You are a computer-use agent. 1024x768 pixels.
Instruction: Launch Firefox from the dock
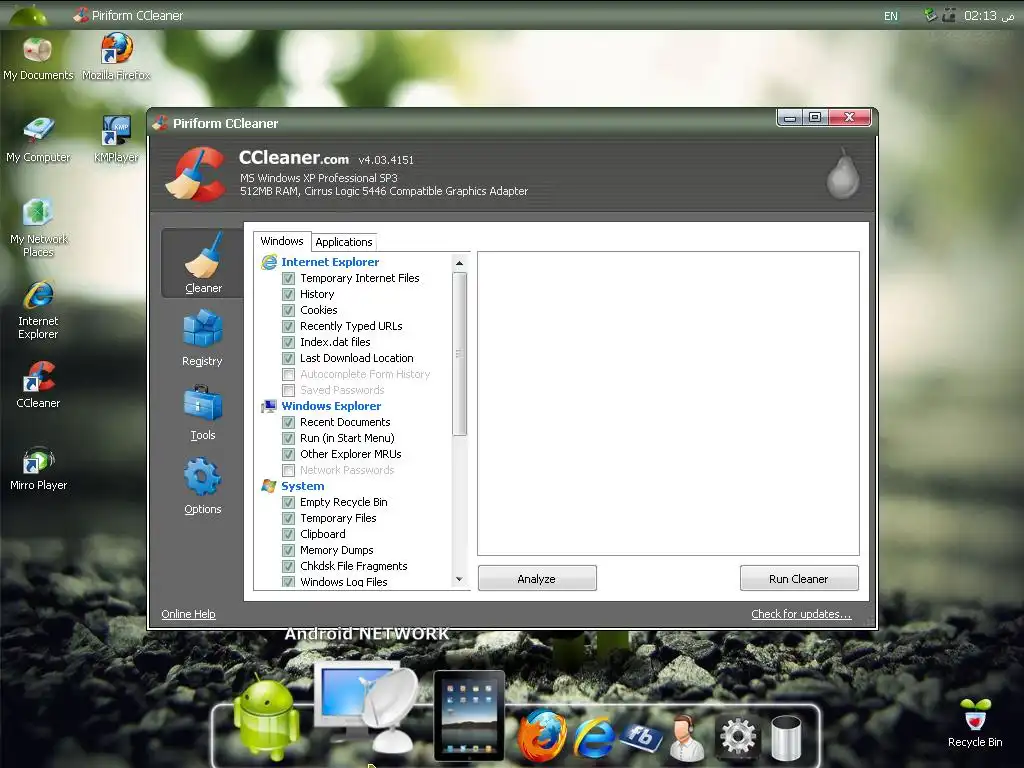tap(542, 735)
